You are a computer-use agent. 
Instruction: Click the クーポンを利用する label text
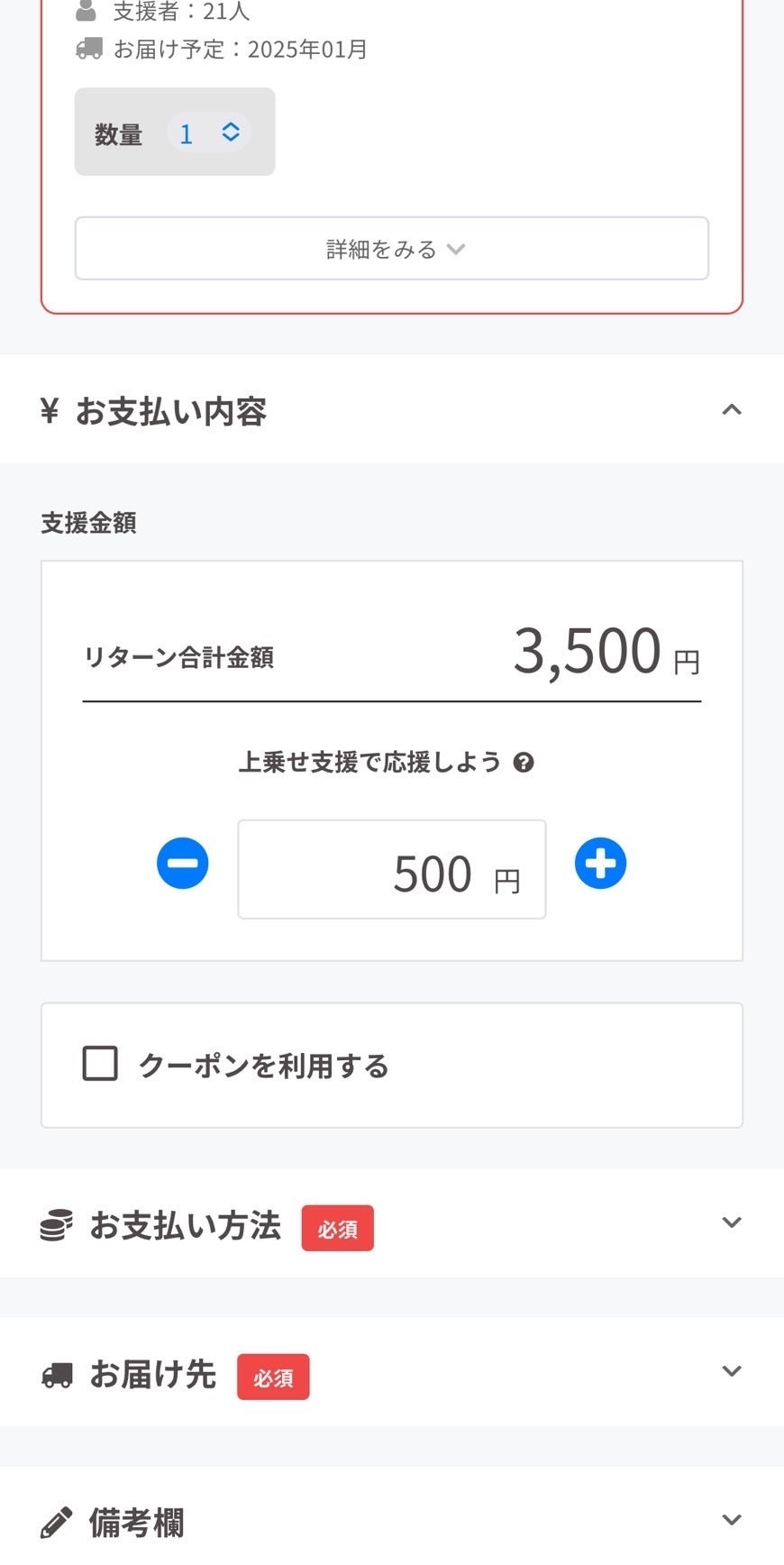[x=263, y=1066]
